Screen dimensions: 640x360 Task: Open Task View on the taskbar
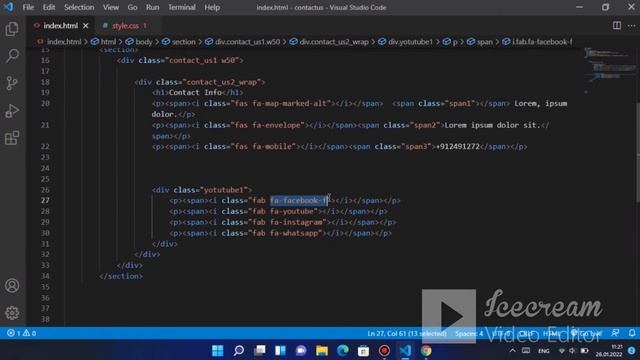click(260, 351)
